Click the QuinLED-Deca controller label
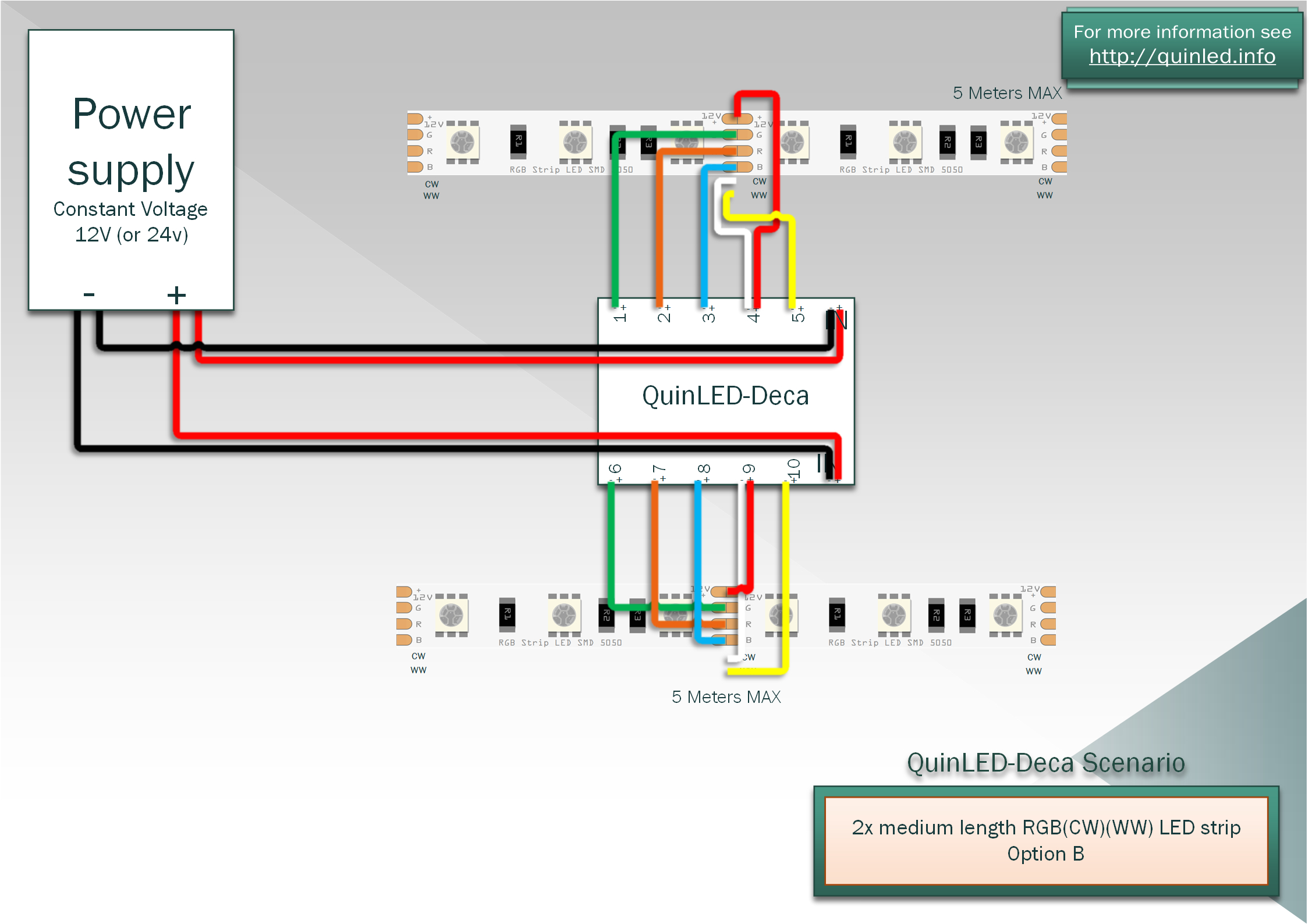1312x924 pixels. coord(725,396)
